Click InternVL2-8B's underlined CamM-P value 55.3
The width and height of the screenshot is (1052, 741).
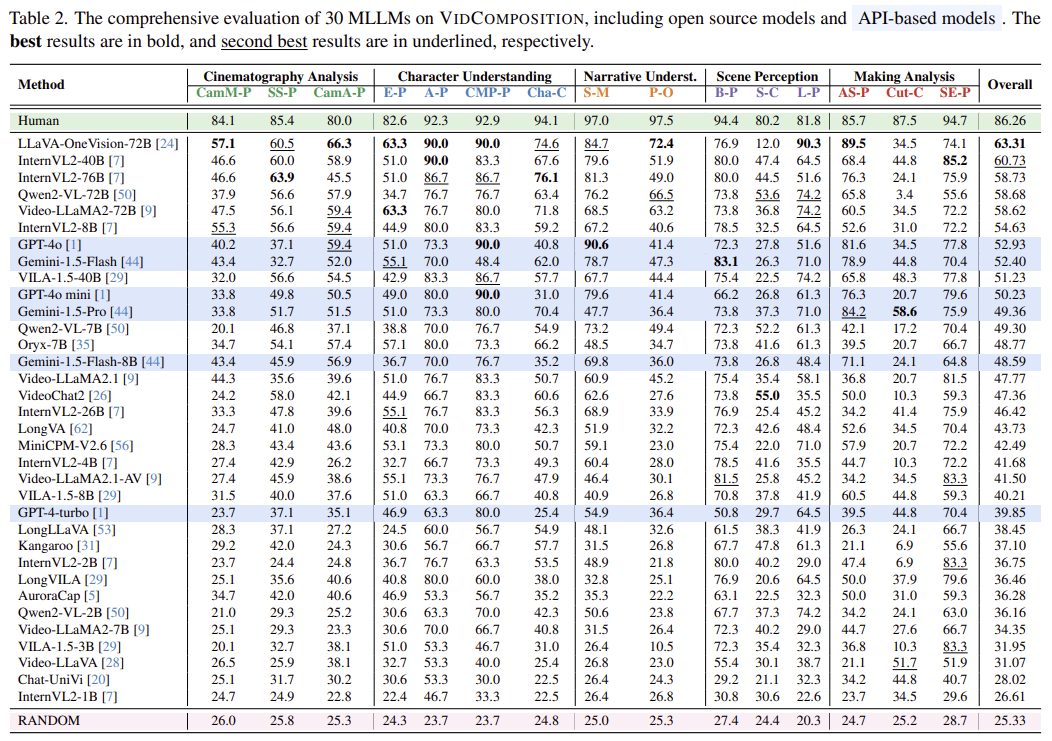[223, 228]
